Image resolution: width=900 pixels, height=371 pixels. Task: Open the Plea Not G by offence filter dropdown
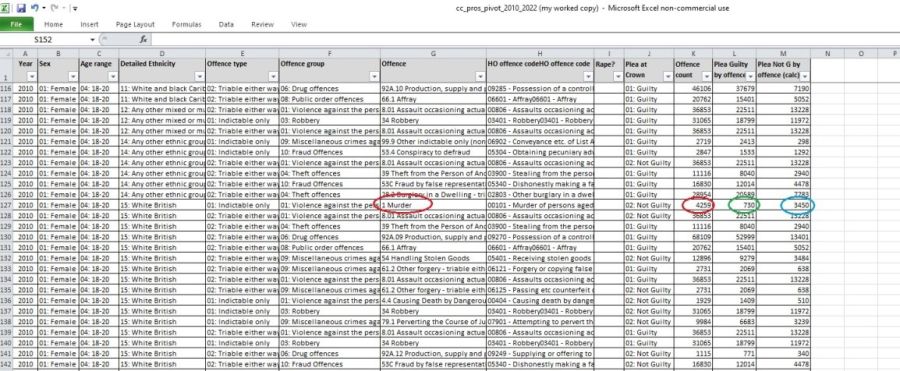(x=805, y=76)
